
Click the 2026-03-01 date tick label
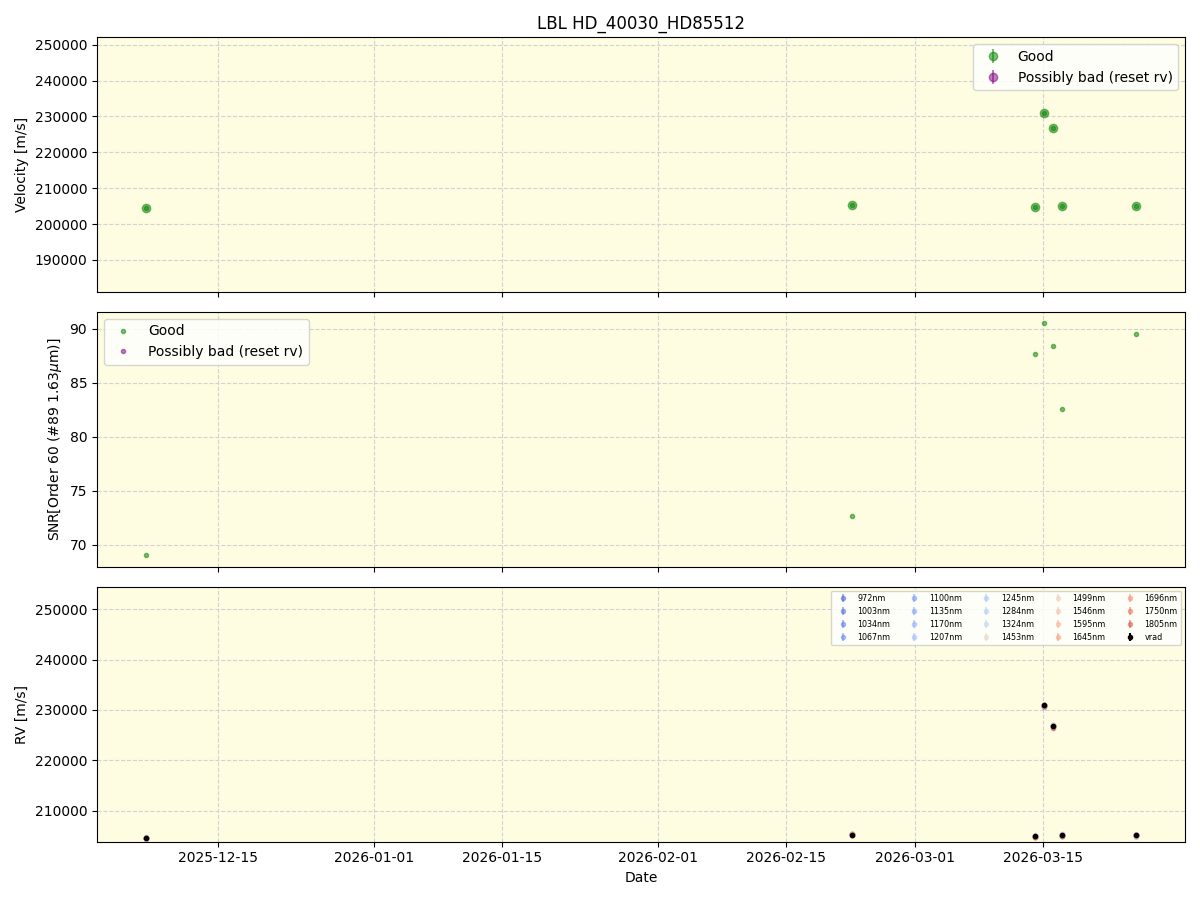[915, 857]
